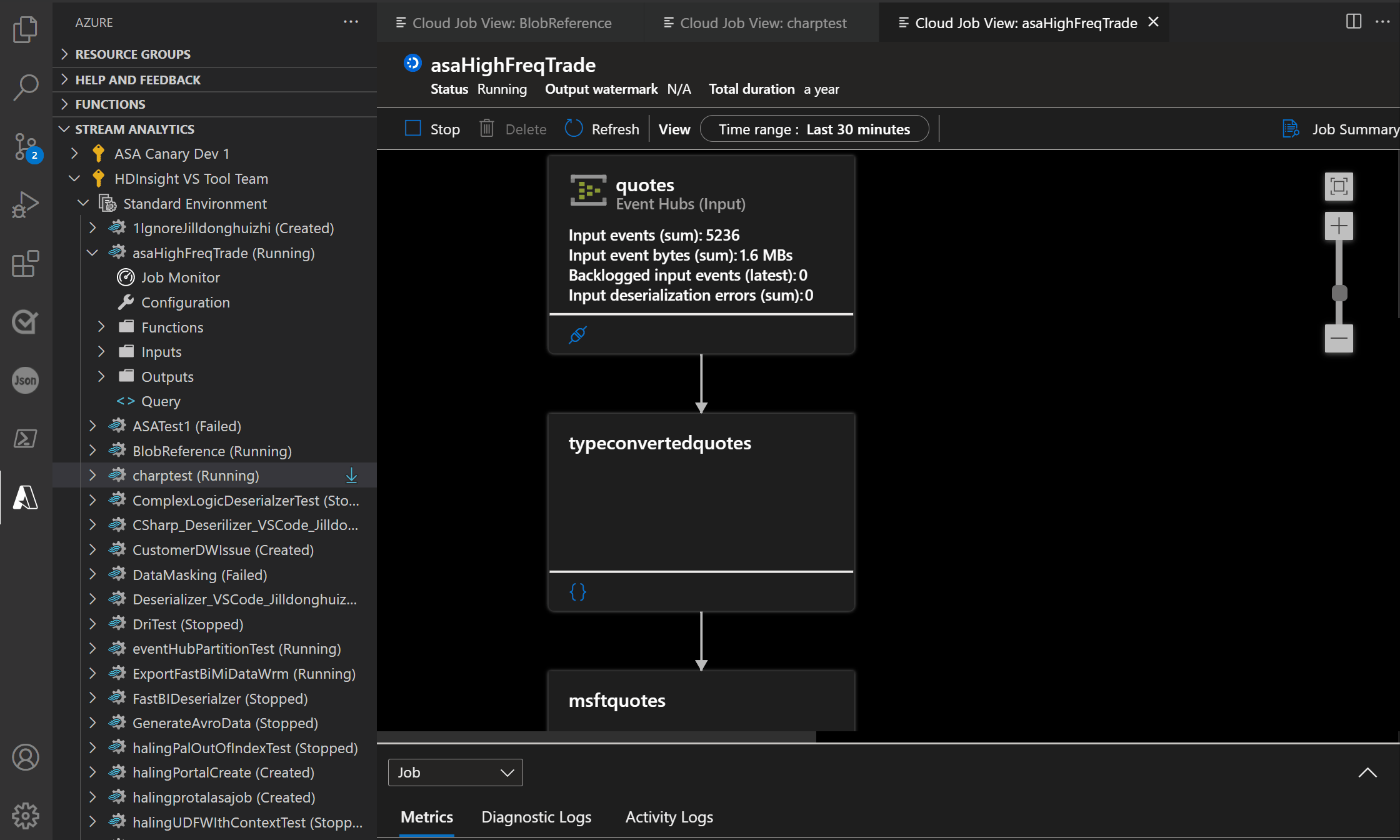Open the Activity Logs tab
This screenshot has width=1400, height=840.
click(x=669, y=817)
